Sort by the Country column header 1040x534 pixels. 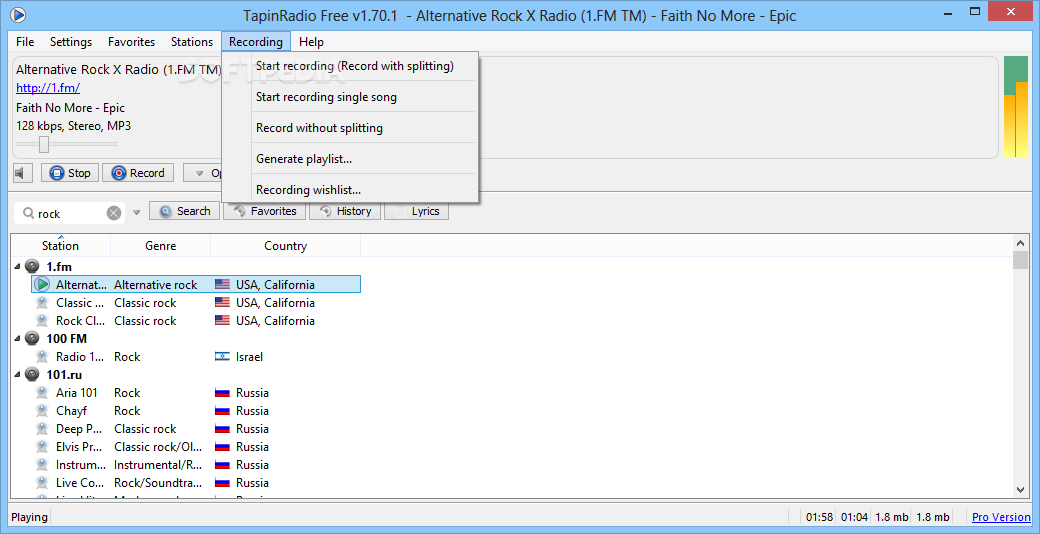coord(285,246)
